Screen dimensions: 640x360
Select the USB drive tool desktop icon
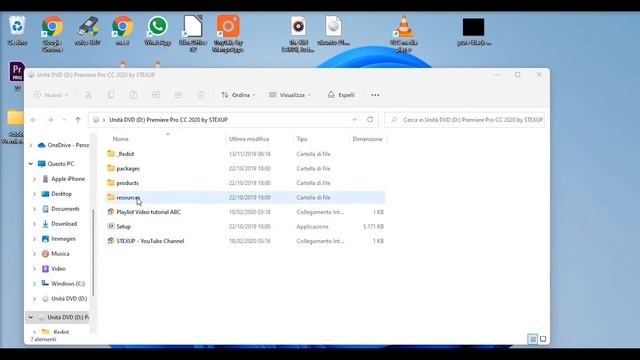tap(87, 31)
